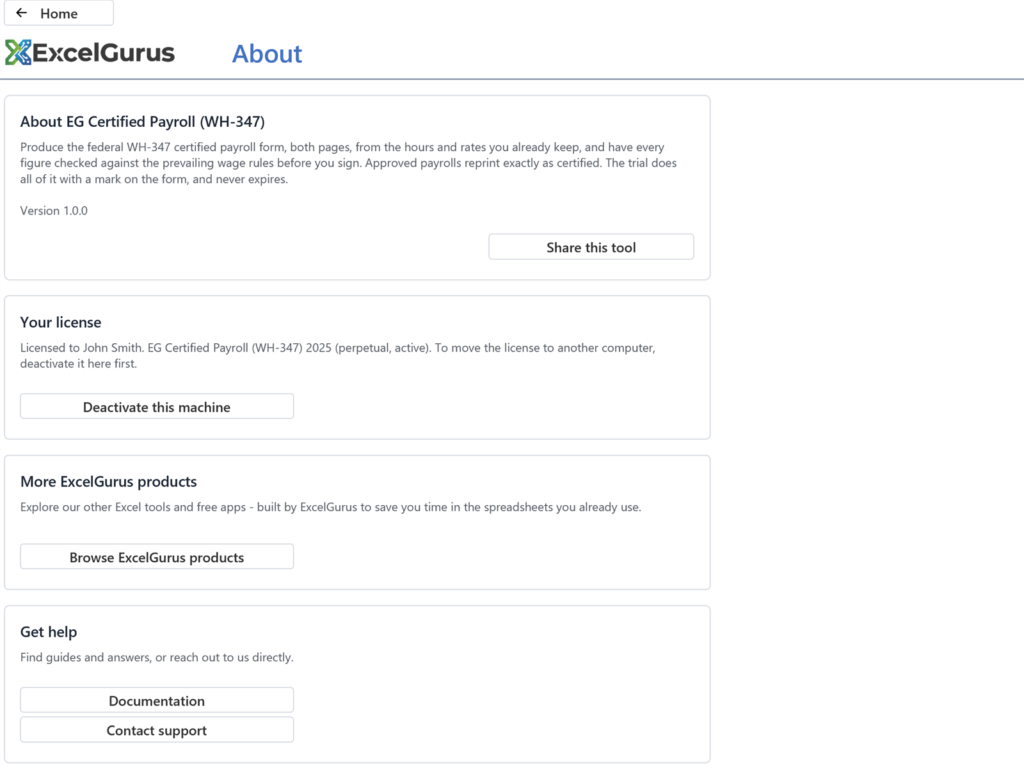Click the Explore our other Excel tools text

pyautogui.click(x=330, y=507)
